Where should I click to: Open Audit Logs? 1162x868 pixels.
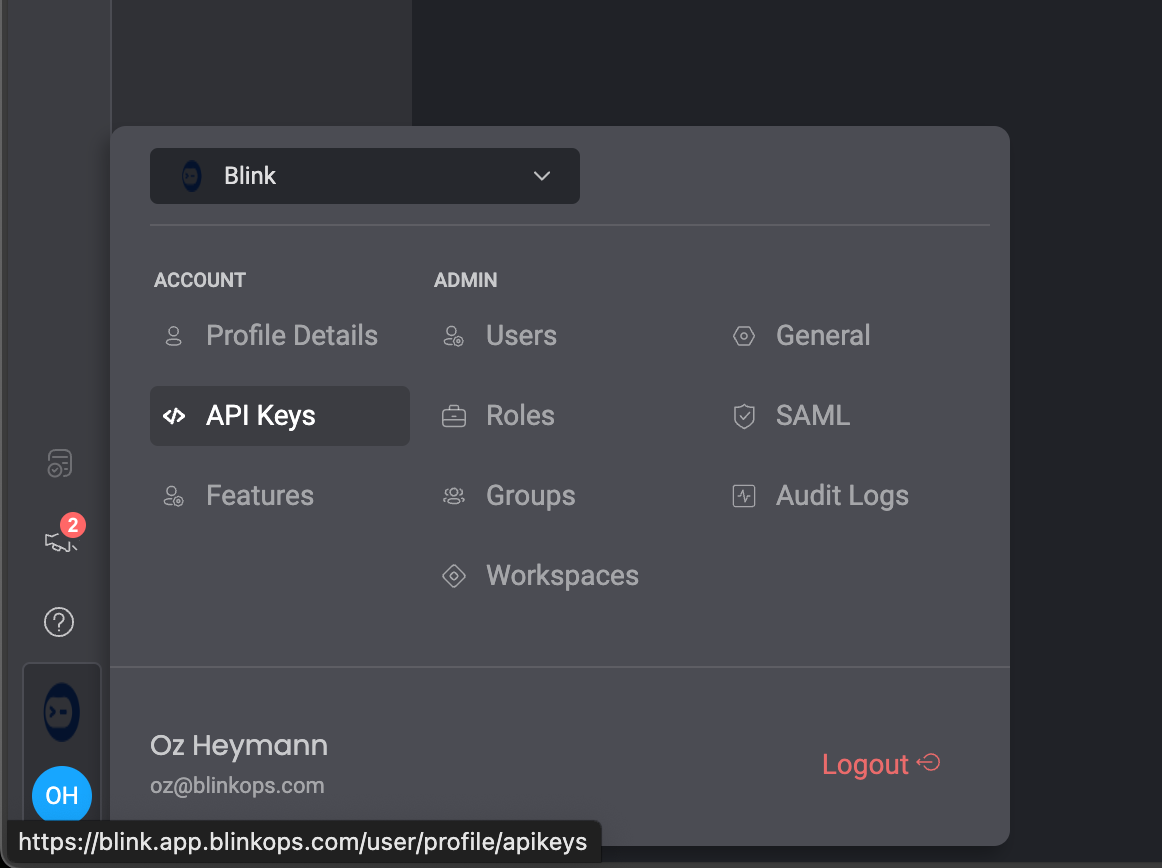[x=842, y=495]
